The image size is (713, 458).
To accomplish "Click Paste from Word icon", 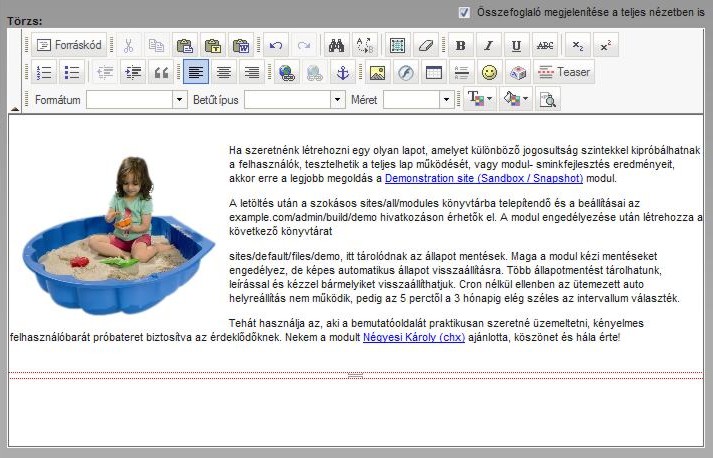I will (x=241, y=45).
